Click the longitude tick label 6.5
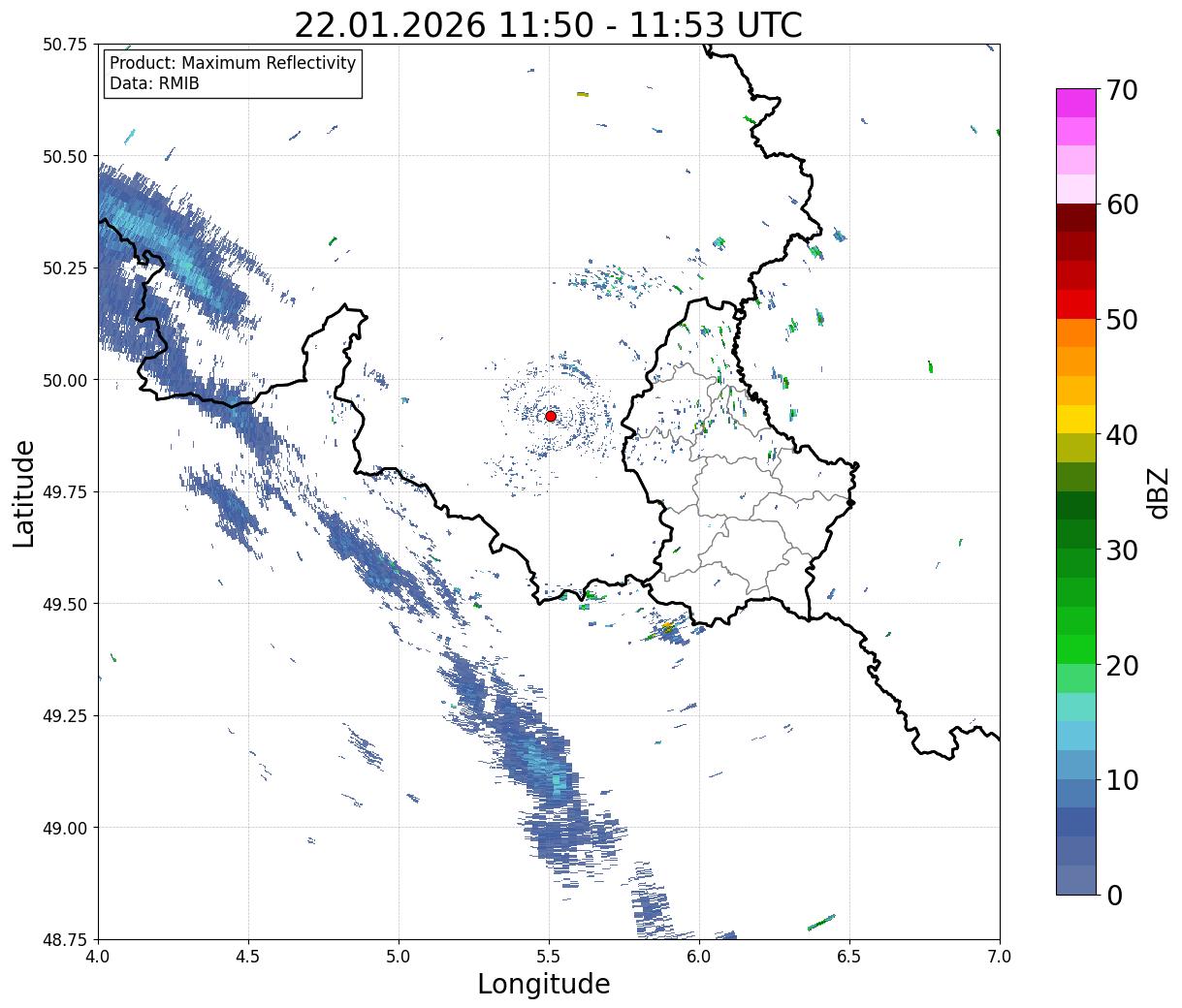The image size is (1182, 1008). (849, 957)
